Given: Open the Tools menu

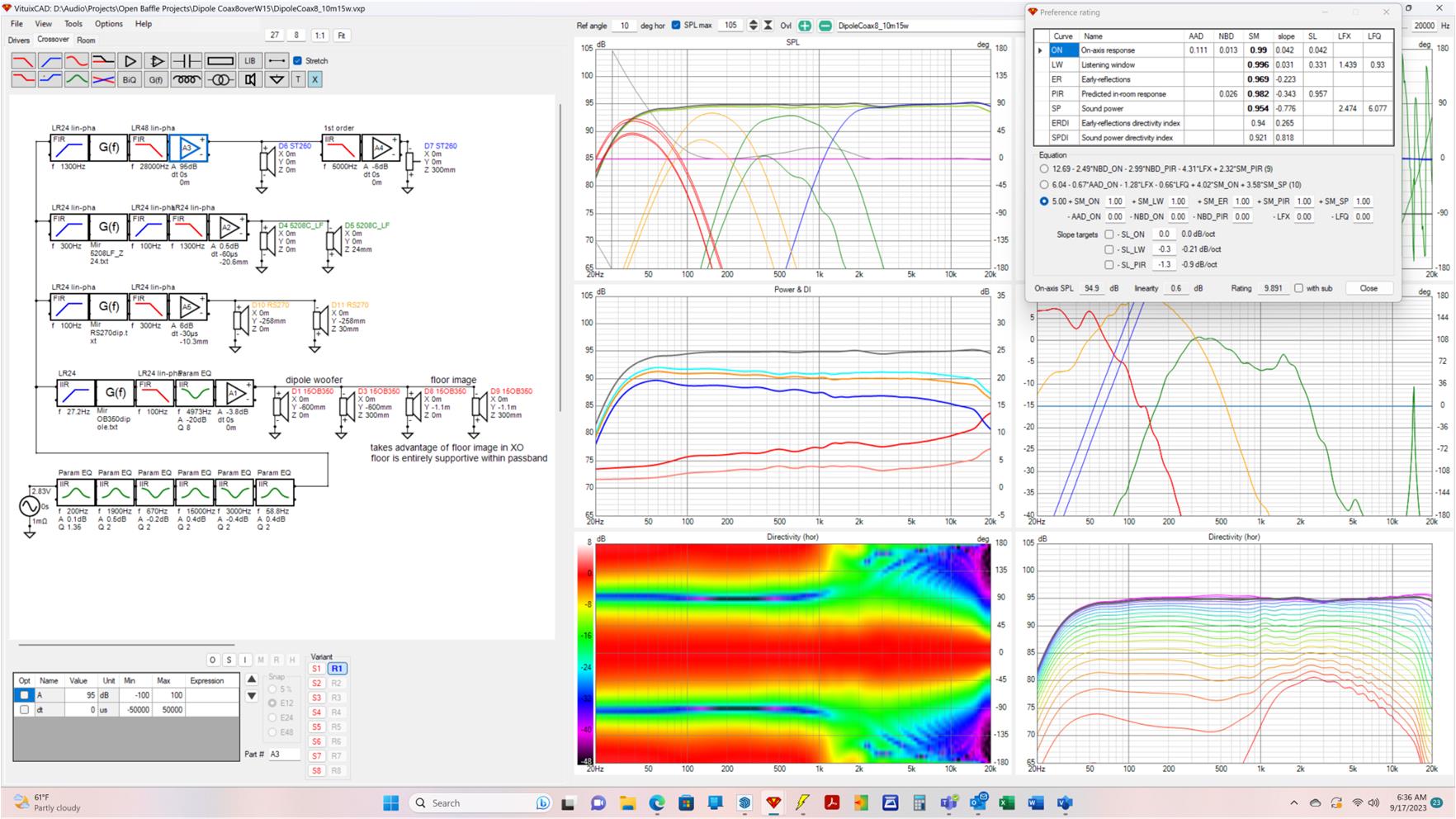Looking at the screenshot, I should pos(73,24).
